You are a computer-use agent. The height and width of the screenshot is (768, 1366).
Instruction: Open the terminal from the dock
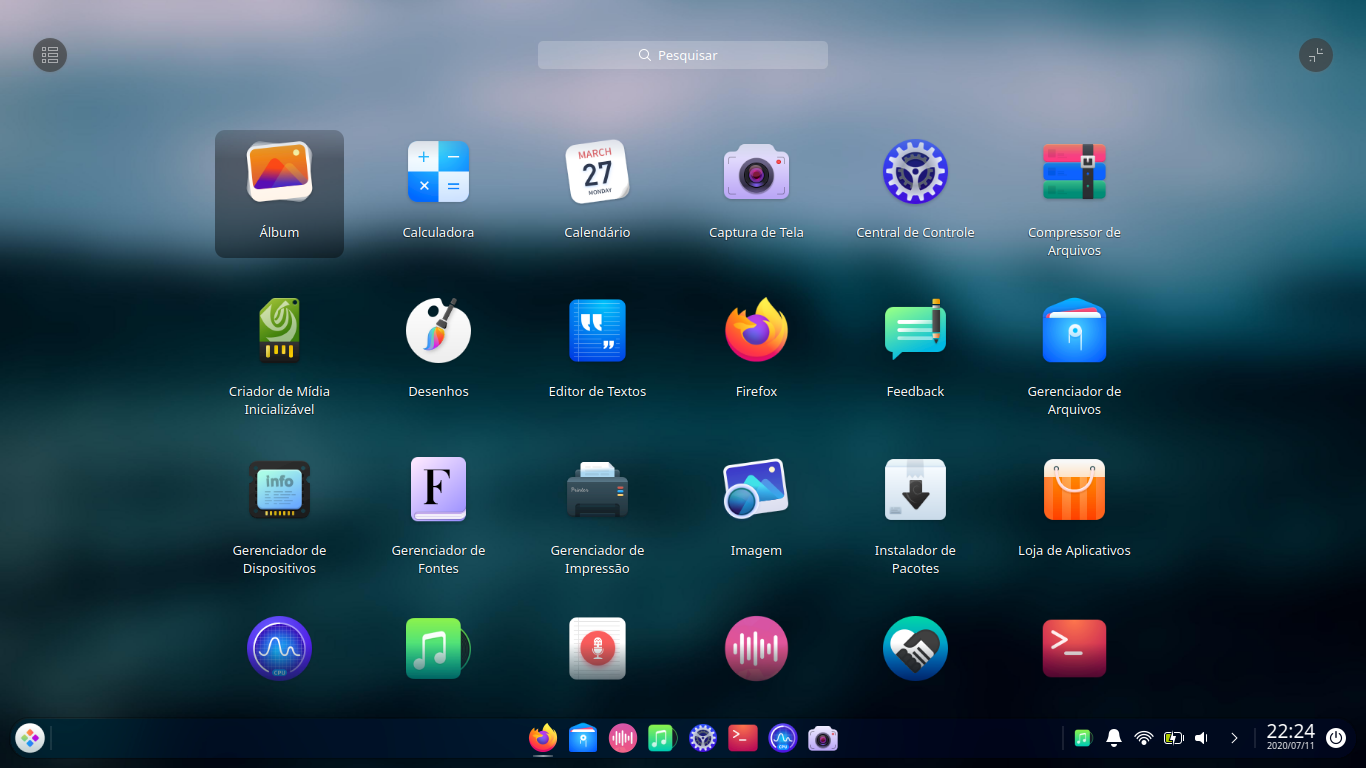pyautogui.click(x=742, y=738)
